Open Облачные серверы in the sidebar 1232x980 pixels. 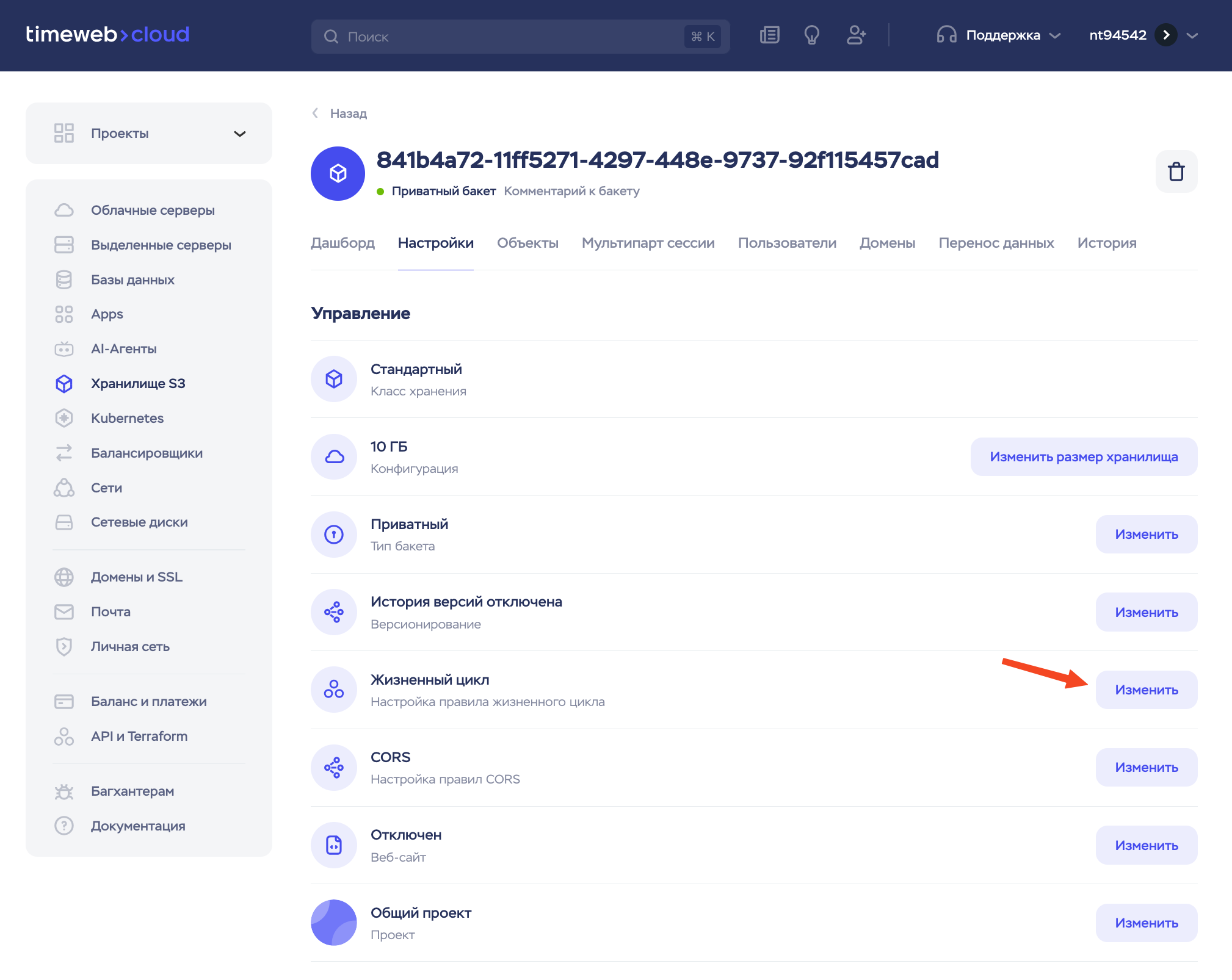(x=153, y=210)
